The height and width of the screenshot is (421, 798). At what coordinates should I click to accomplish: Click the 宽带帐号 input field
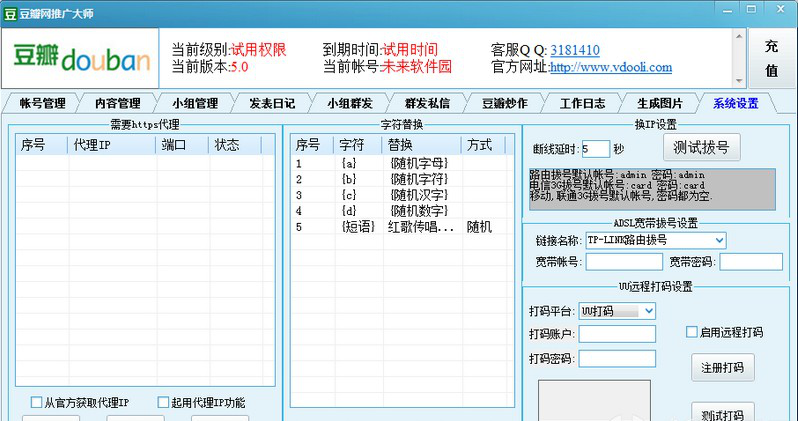coord(624,262)
